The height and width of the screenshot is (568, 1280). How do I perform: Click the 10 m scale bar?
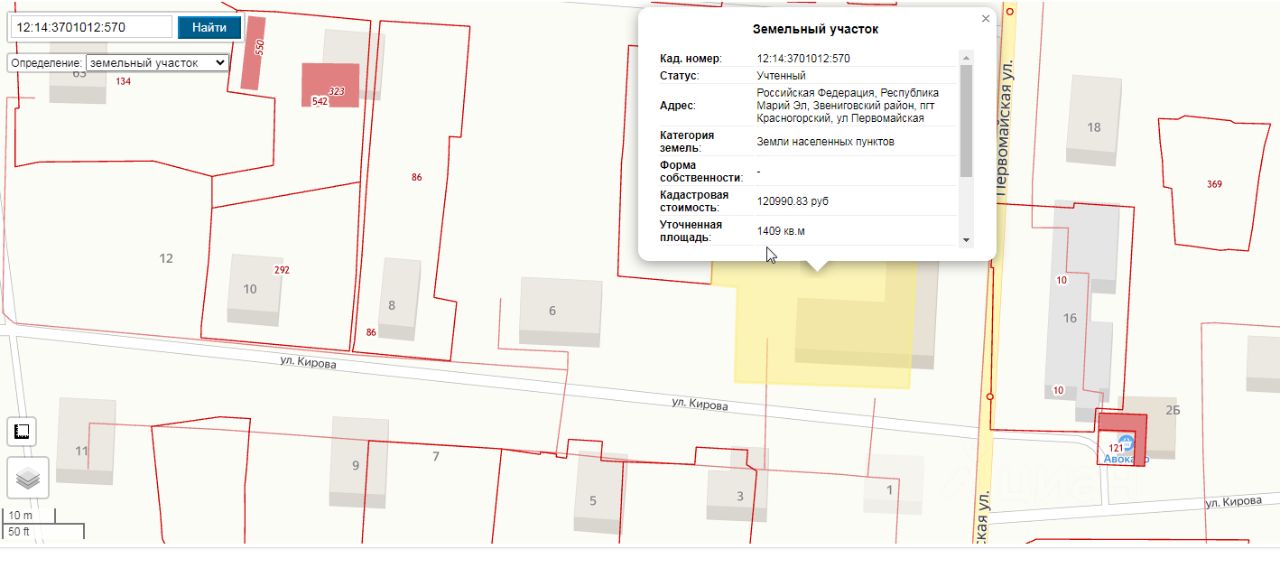pos(30,516)
